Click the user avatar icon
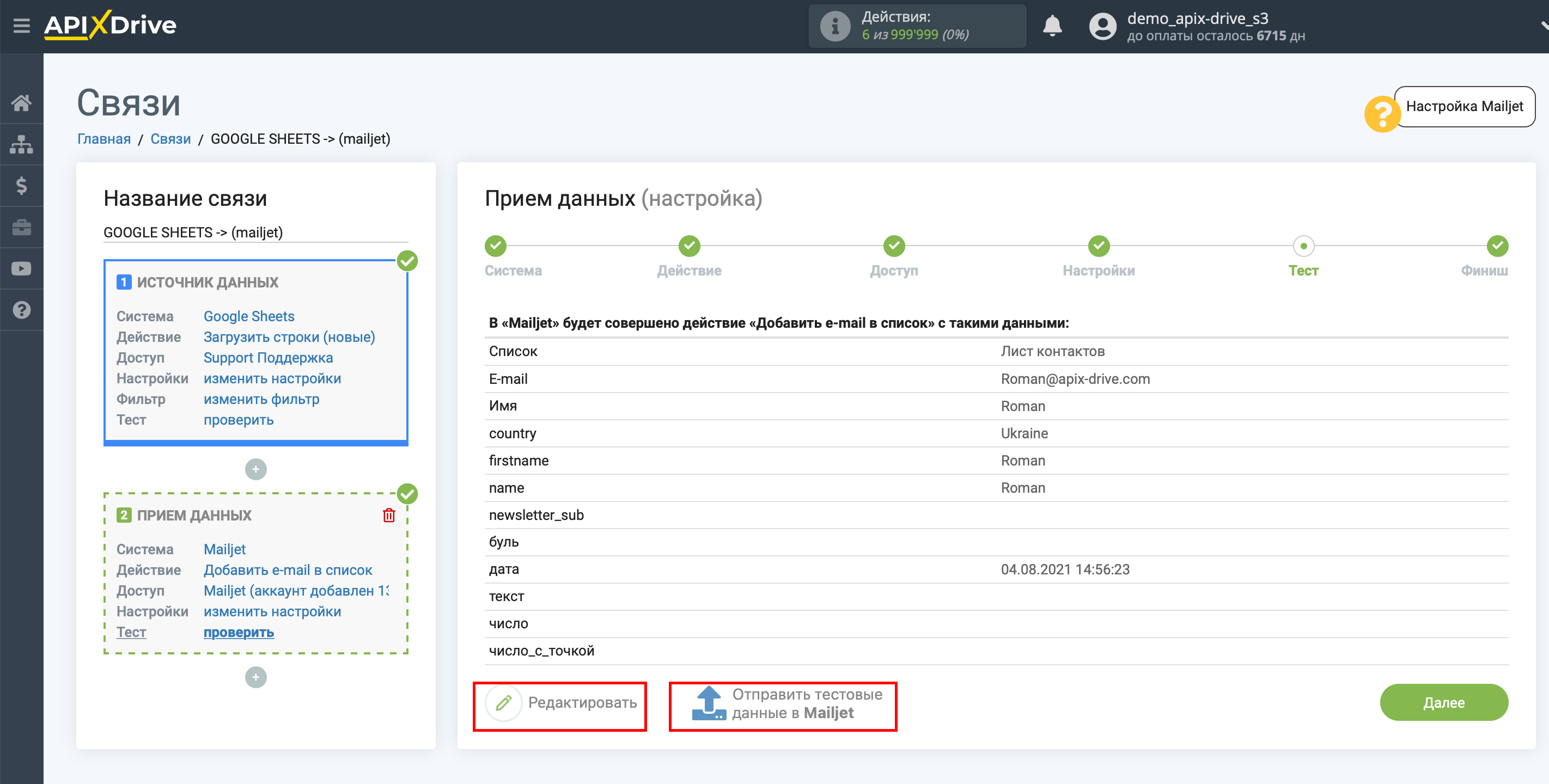Screen dimensions: 1549x784 pyautogui.click(x=1102, y=27)
